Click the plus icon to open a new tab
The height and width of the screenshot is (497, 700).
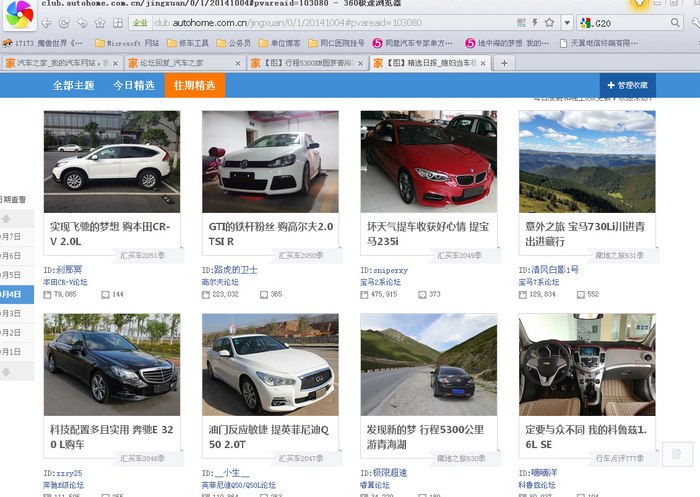[504, 63]
